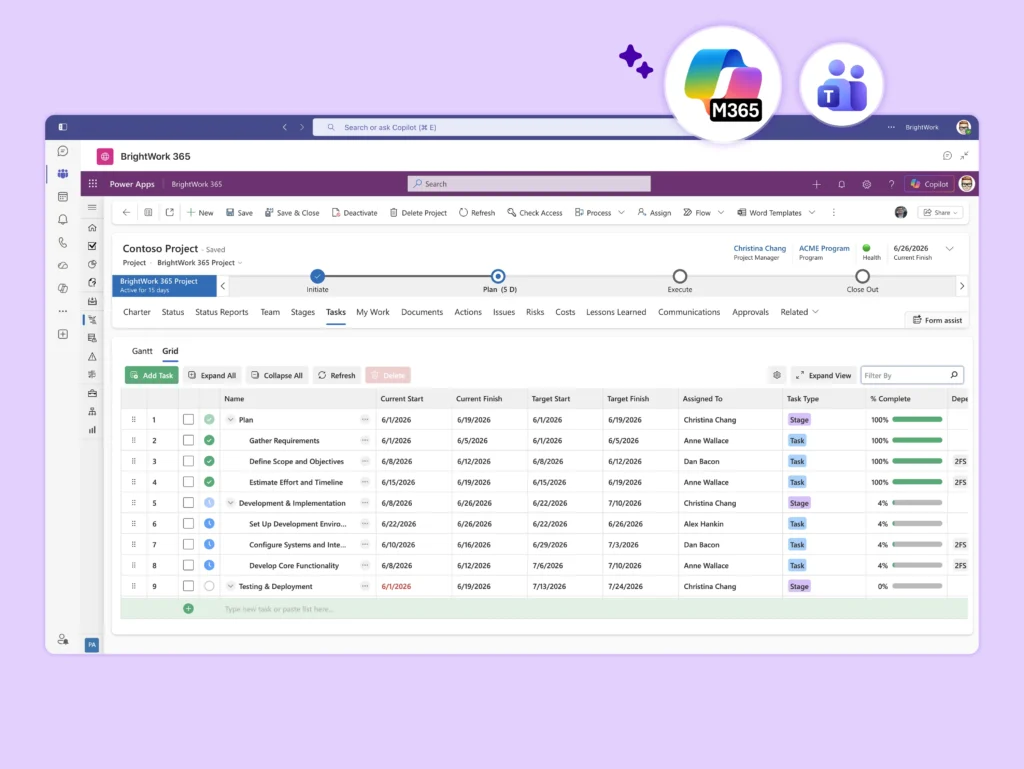Click the green add row plus icon
1024x769 pixels.
188,608
